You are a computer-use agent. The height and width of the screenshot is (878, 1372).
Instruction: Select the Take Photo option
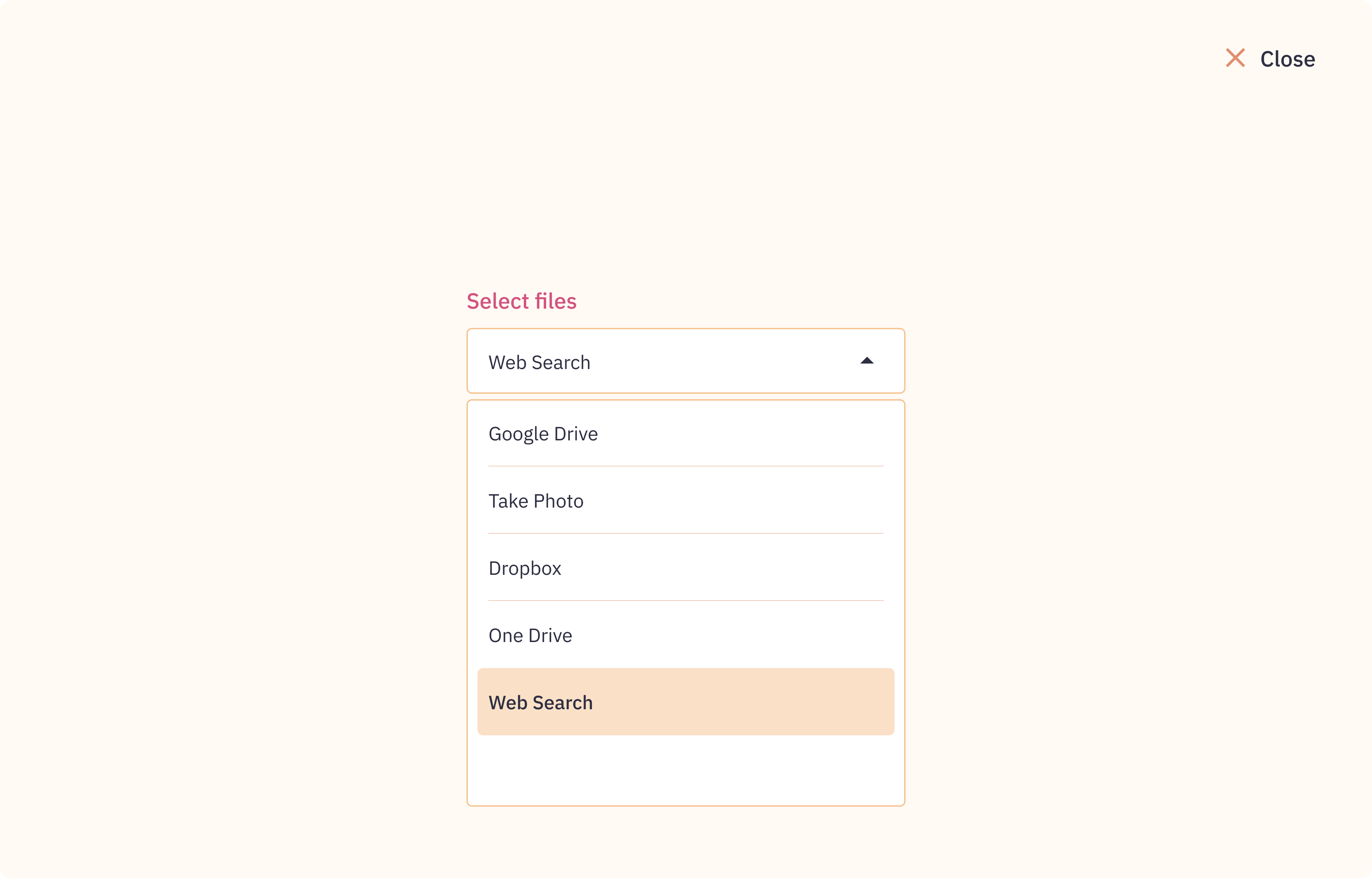click(x=536, y=501)
